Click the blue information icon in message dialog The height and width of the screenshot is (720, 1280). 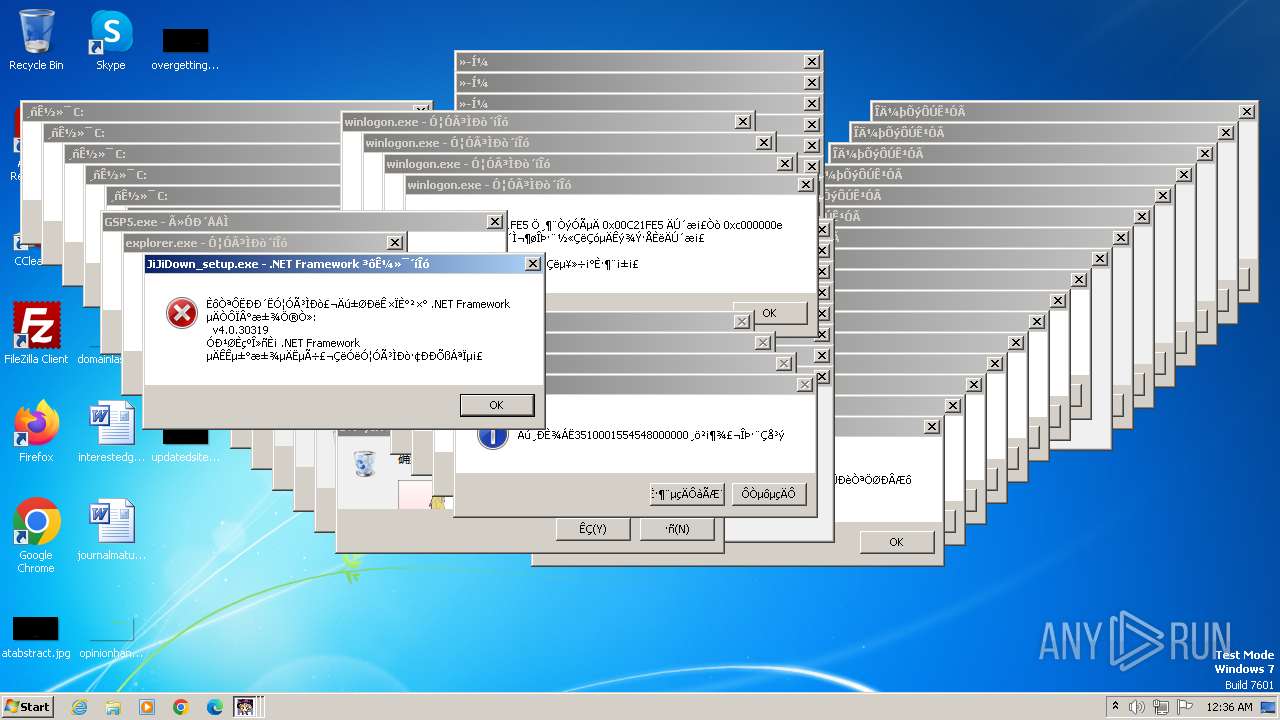pyautogui.click(x=492, y=435)
